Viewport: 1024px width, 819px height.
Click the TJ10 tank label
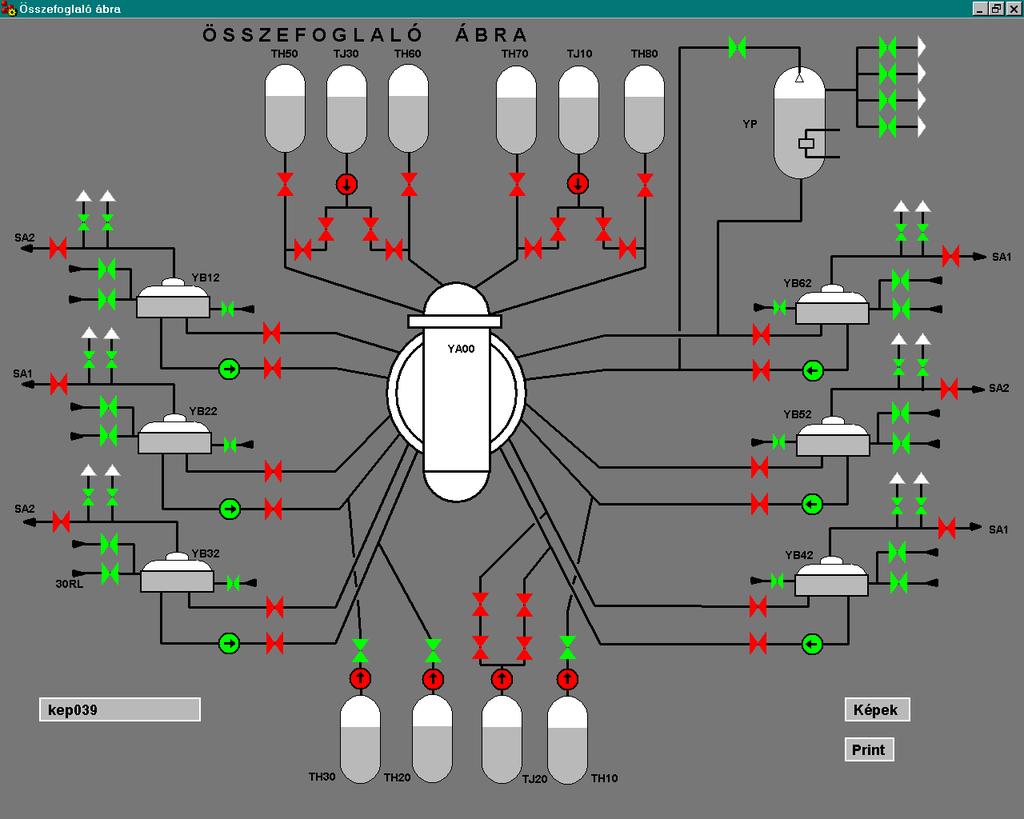pyautogui.click(x=579, y=54)
